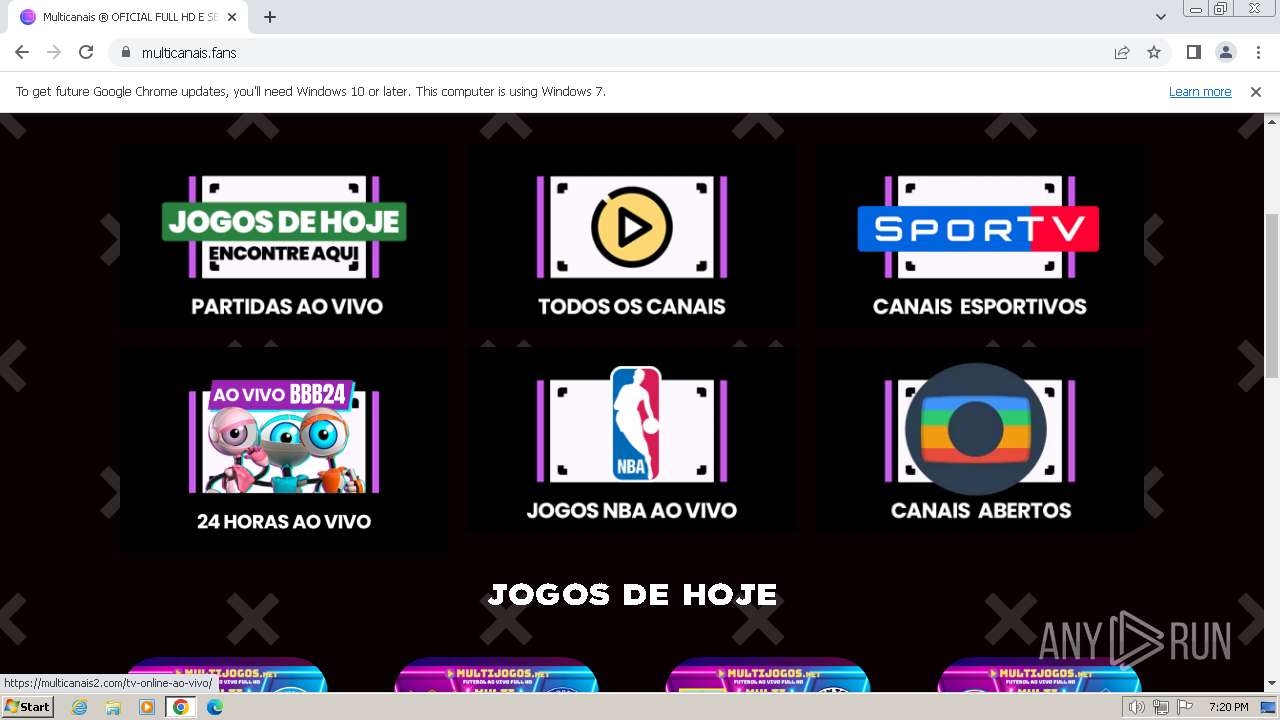Viewport: 1280px width, 720px height.
Task: Bookmark this page with the star icon
Action: (x=1154, y=52)
